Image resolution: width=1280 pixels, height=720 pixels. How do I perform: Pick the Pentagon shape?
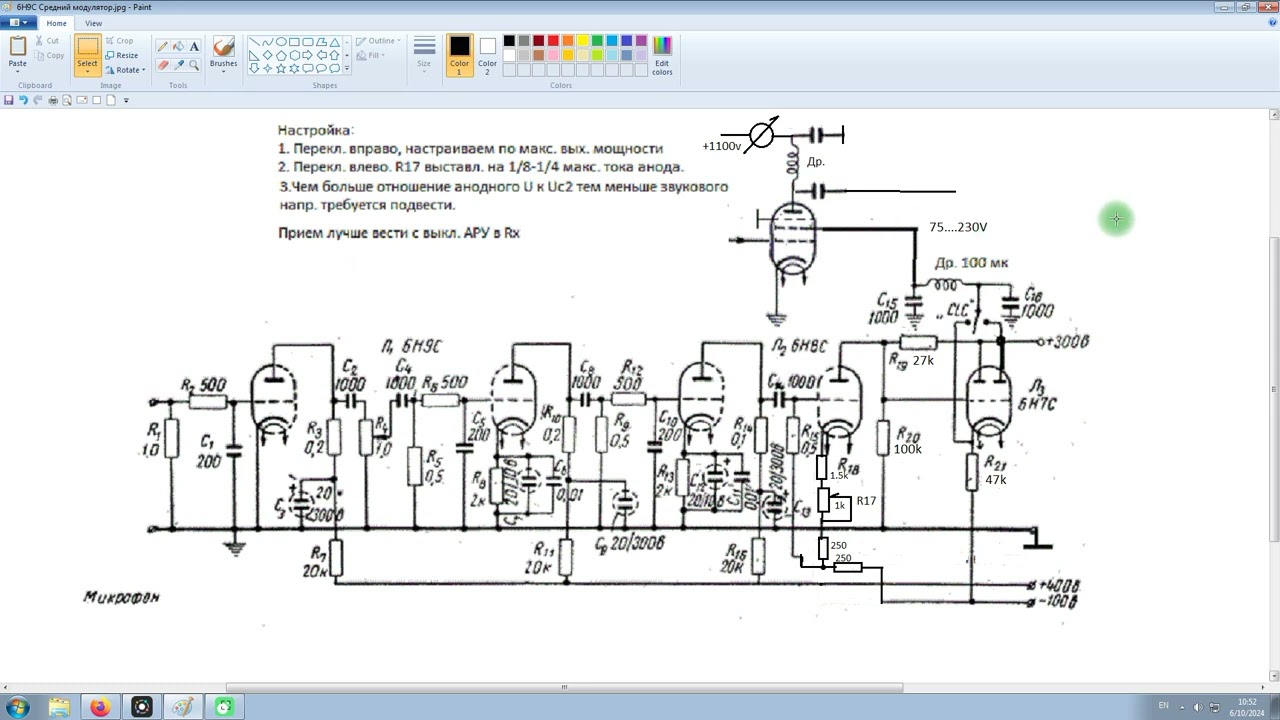[x=281, y=55]
